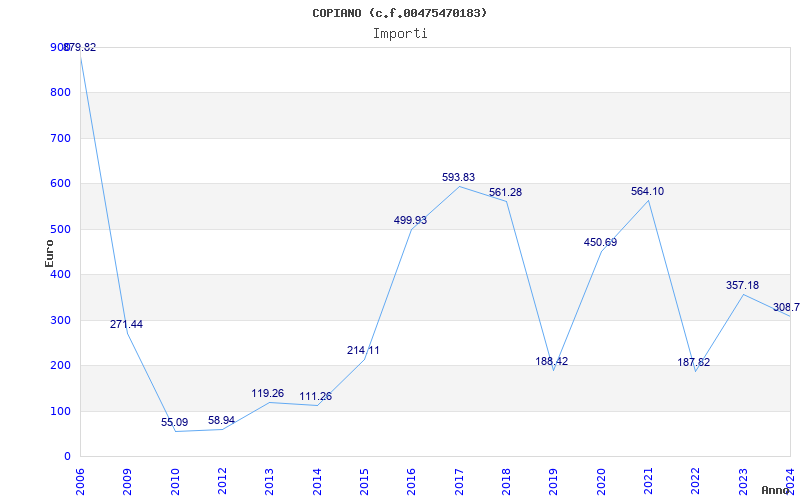Click the 400 value on Euro axis

tap(60, 274)
